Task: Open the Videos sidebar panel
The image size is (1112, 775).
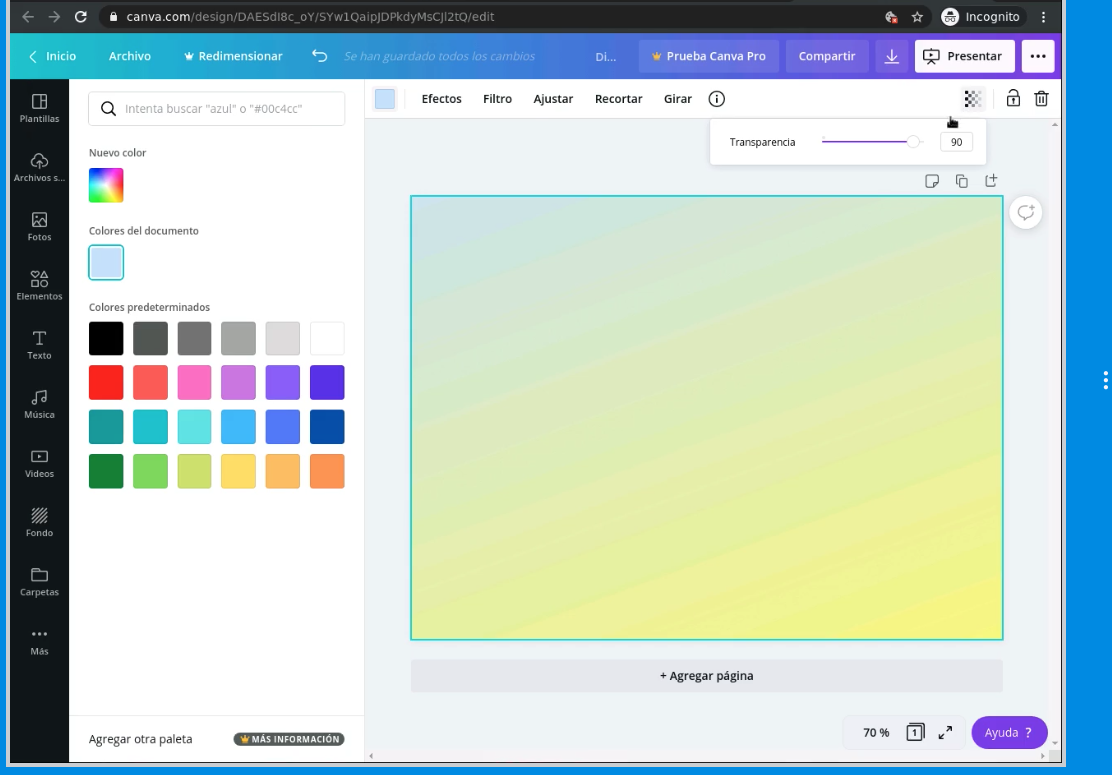Action: (39, 464)
